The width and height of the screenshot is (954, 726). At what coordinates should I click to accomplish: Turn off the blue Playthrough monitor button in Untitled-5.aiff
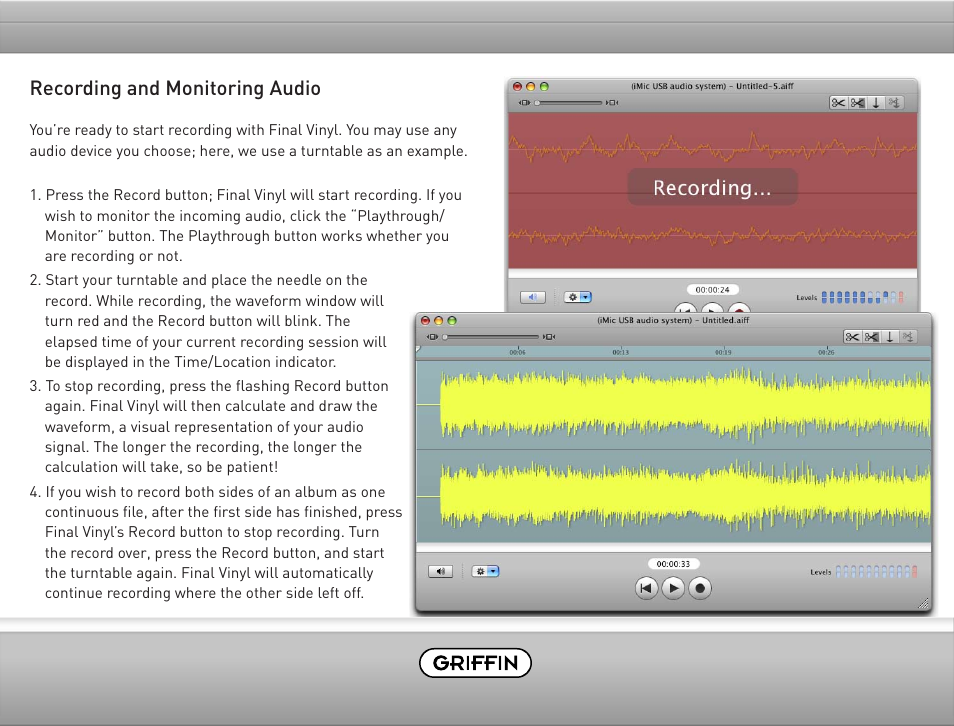coord(533,297)
